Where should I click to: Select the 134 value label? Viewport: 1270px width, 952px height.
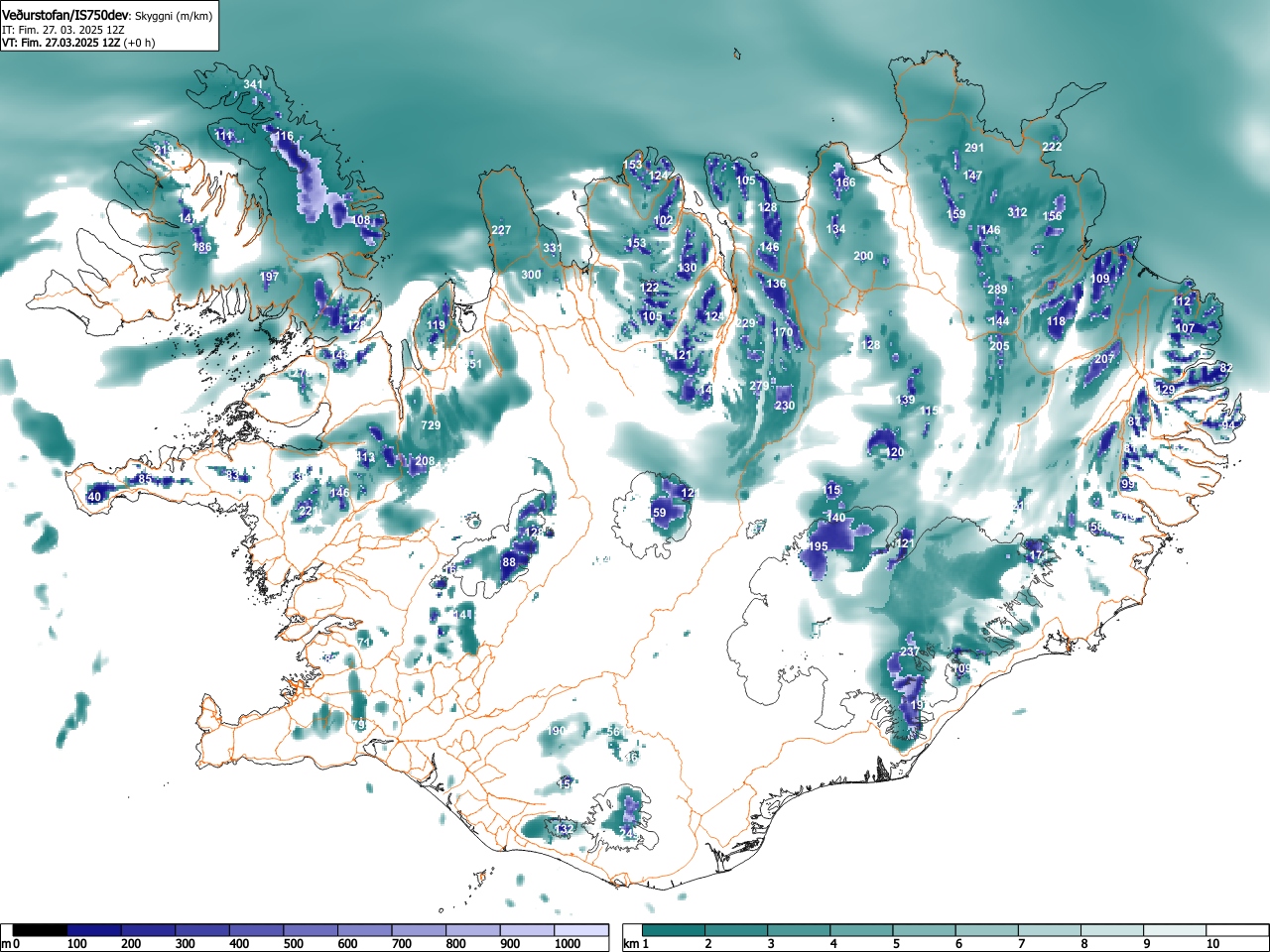pos(836,229)
